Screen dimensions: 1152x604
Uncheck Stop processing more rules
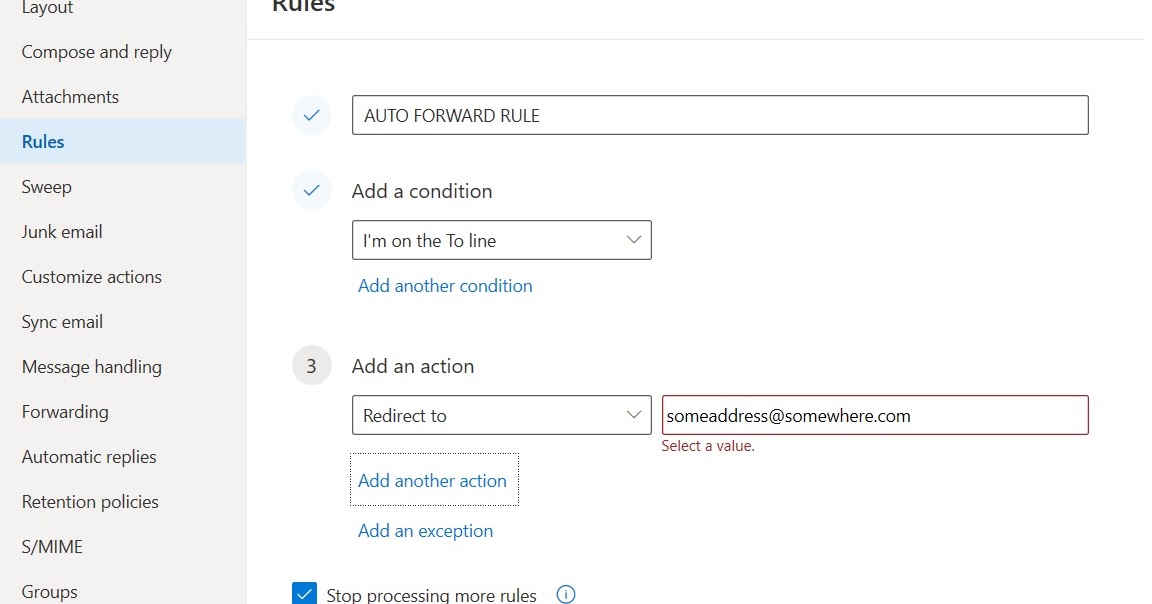click(x=305, y=593)
